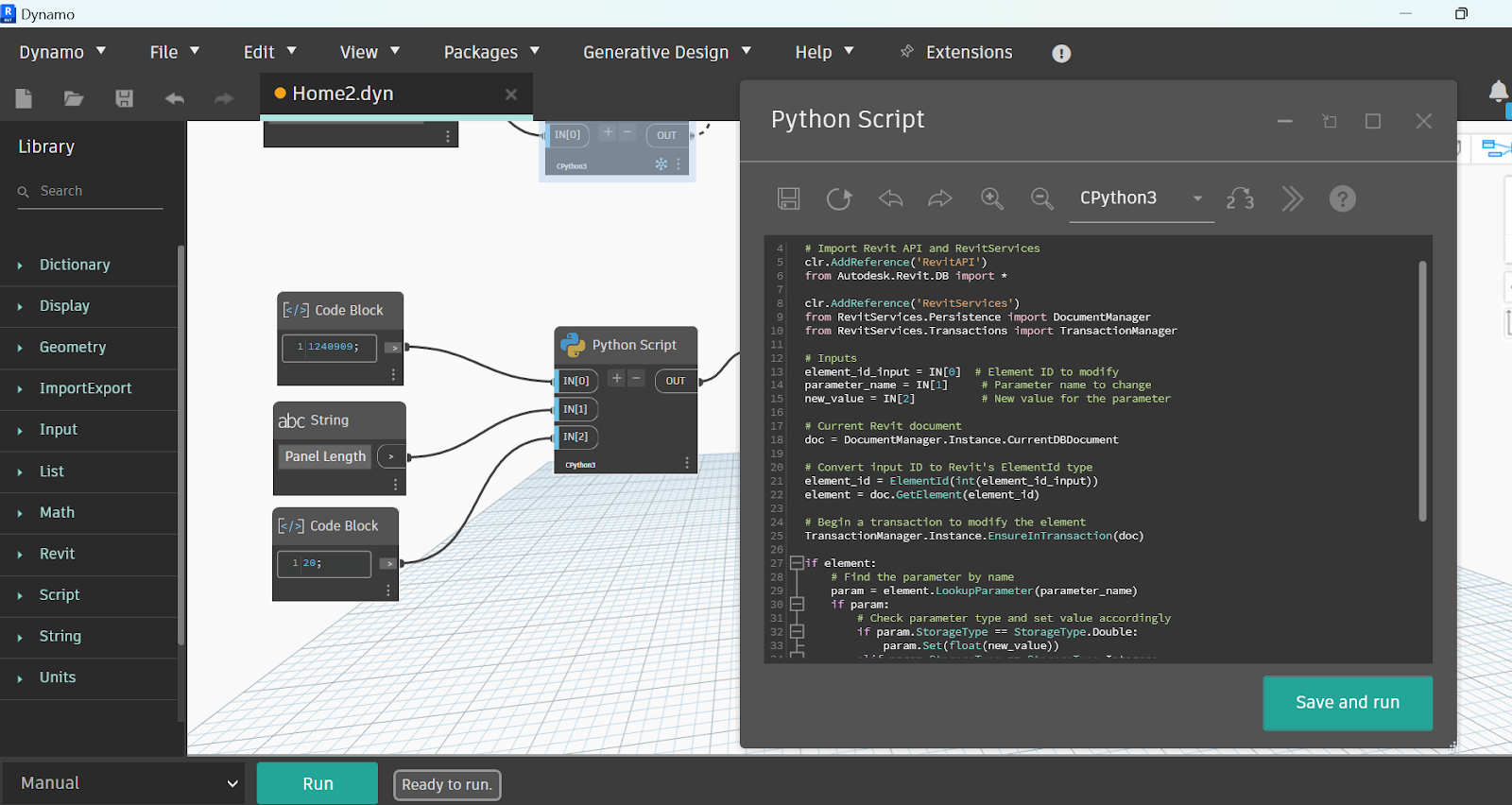Open the File menu
This screenshot has height=805, width=1512.
175,52
